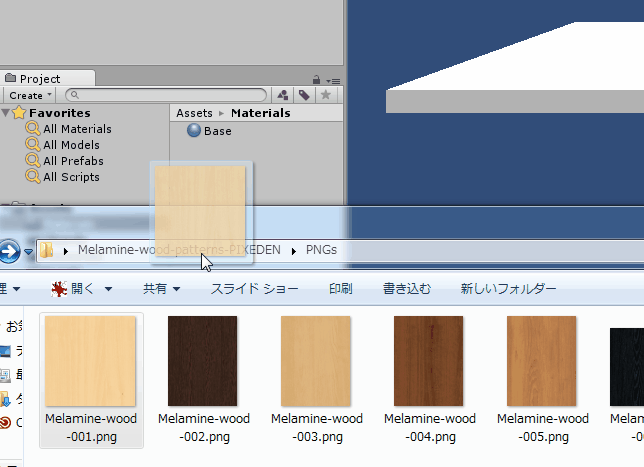Click Materials in the breadcrumb path
Screen dimensions: 644x467
pyautogui.click(x=261, y=113)
